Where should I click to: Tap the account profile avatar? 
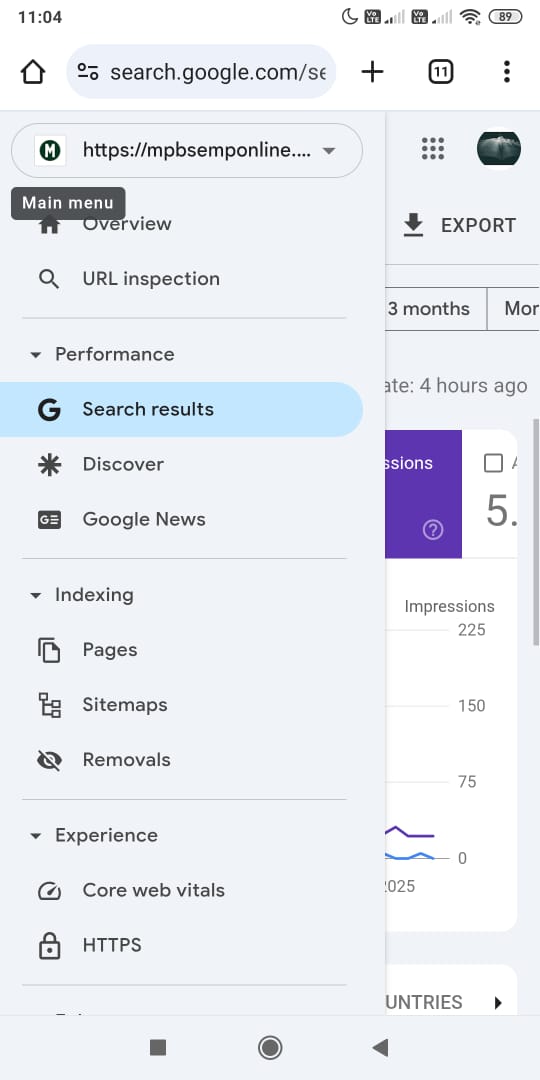click(x=499, y=149)
